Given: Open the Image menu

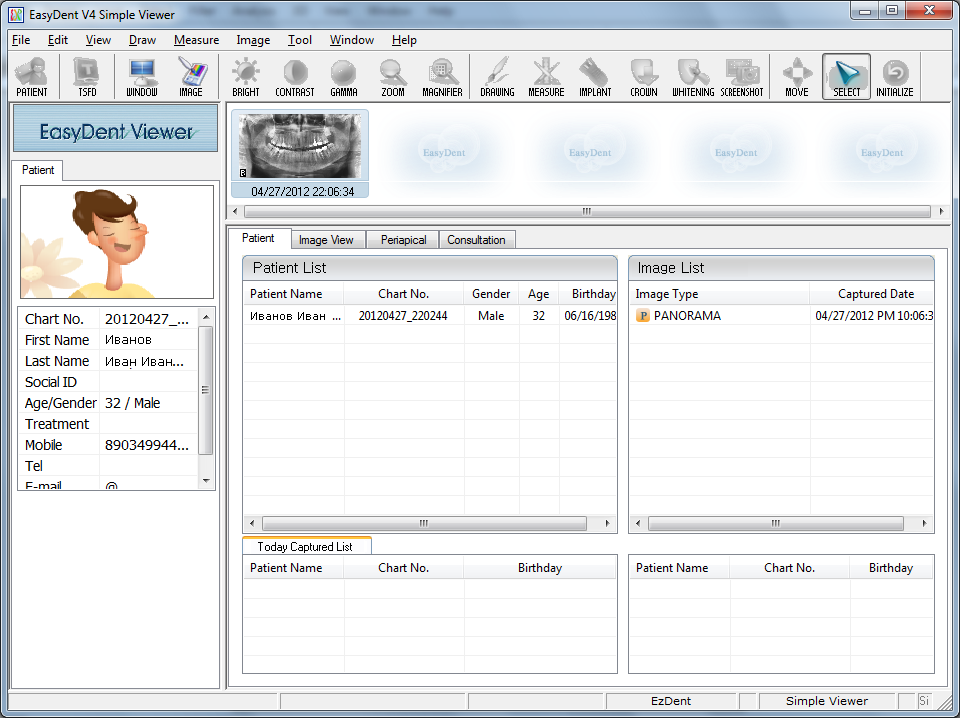Looking at the screenshot, I should pyautogui.click(x=253, y=40).
